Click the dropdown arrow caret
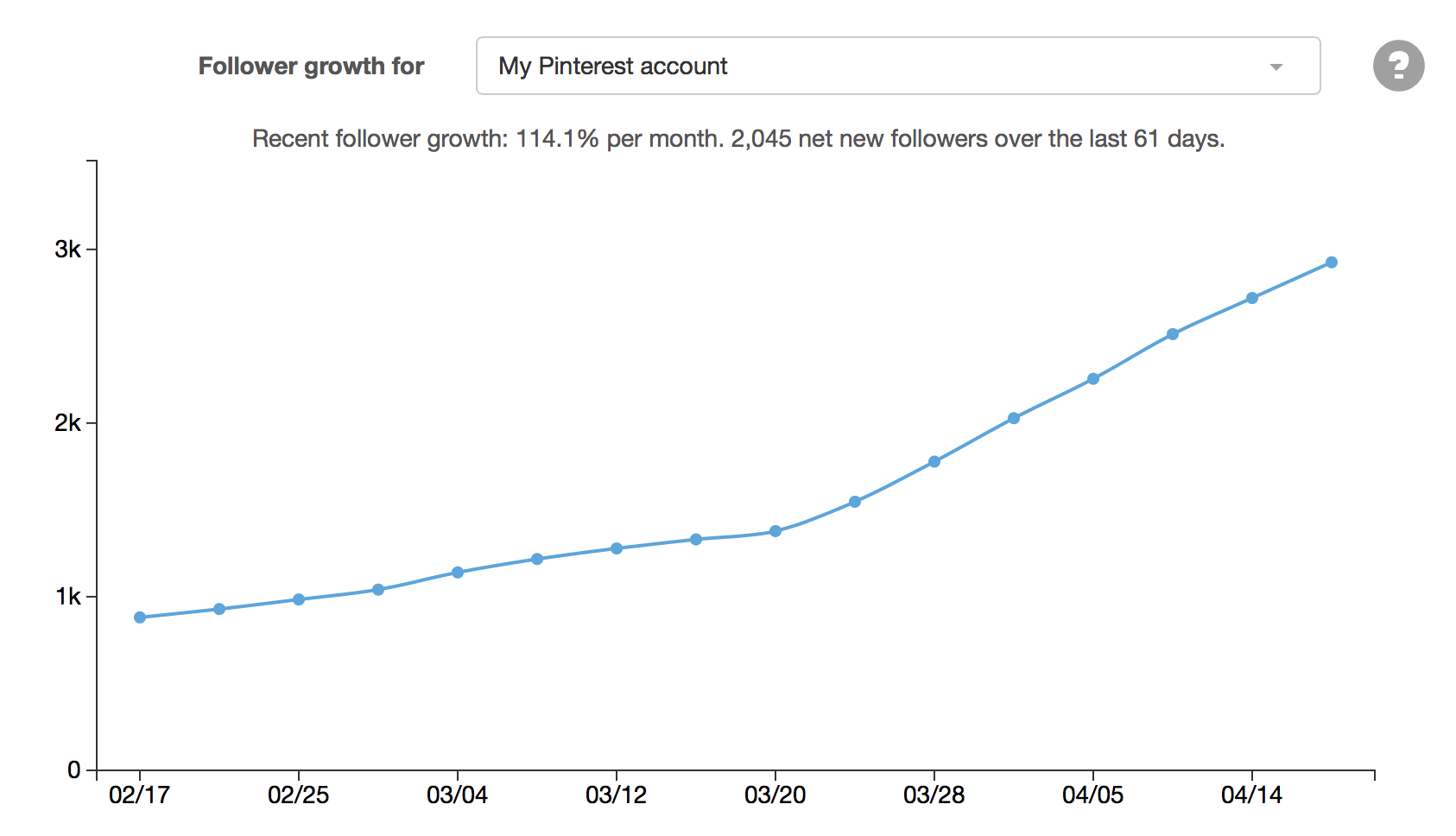The width and height of the screenshot is (1456, 836). coord(1276,66)
